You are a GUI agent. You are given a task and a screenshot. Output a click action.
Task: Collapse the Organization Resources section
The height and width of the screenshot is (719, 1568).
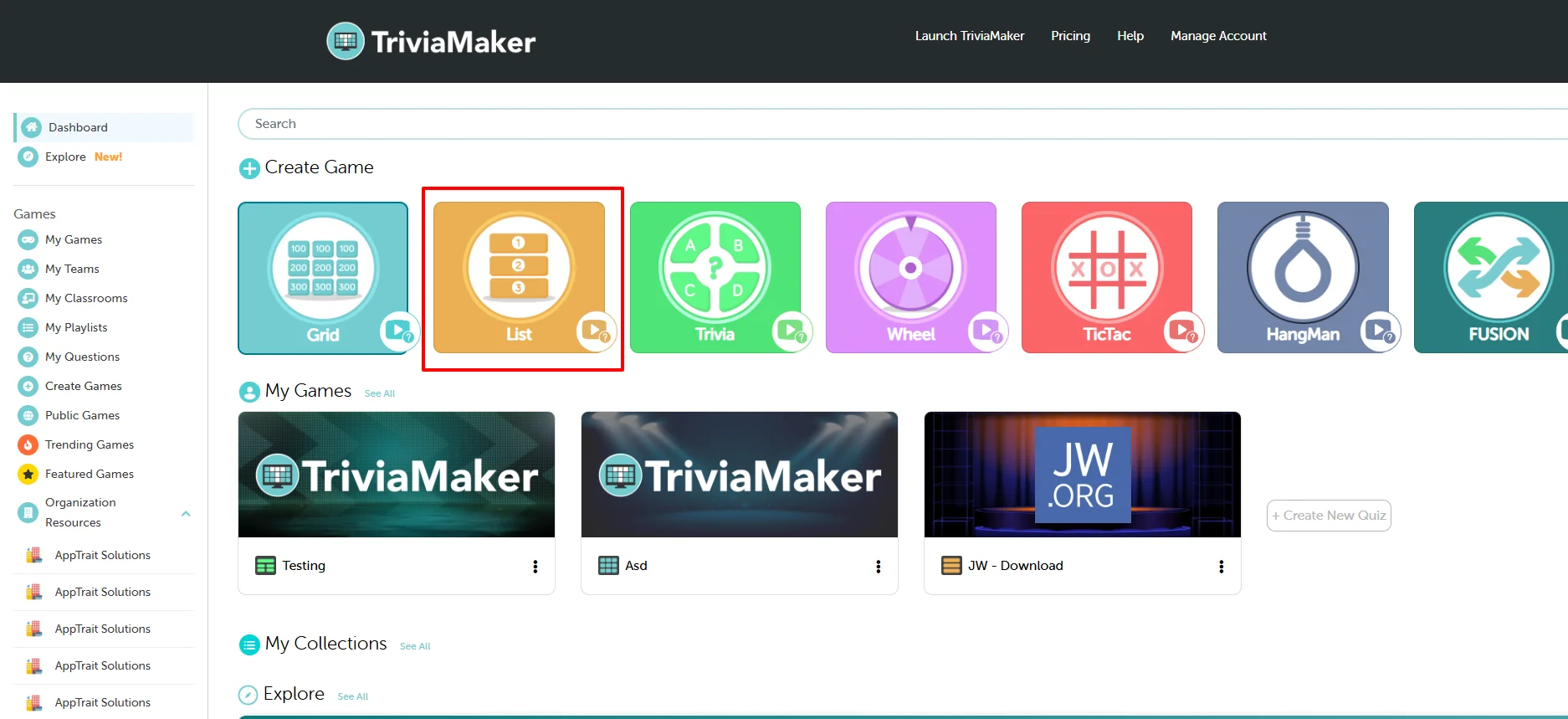(x=186, y=513)
